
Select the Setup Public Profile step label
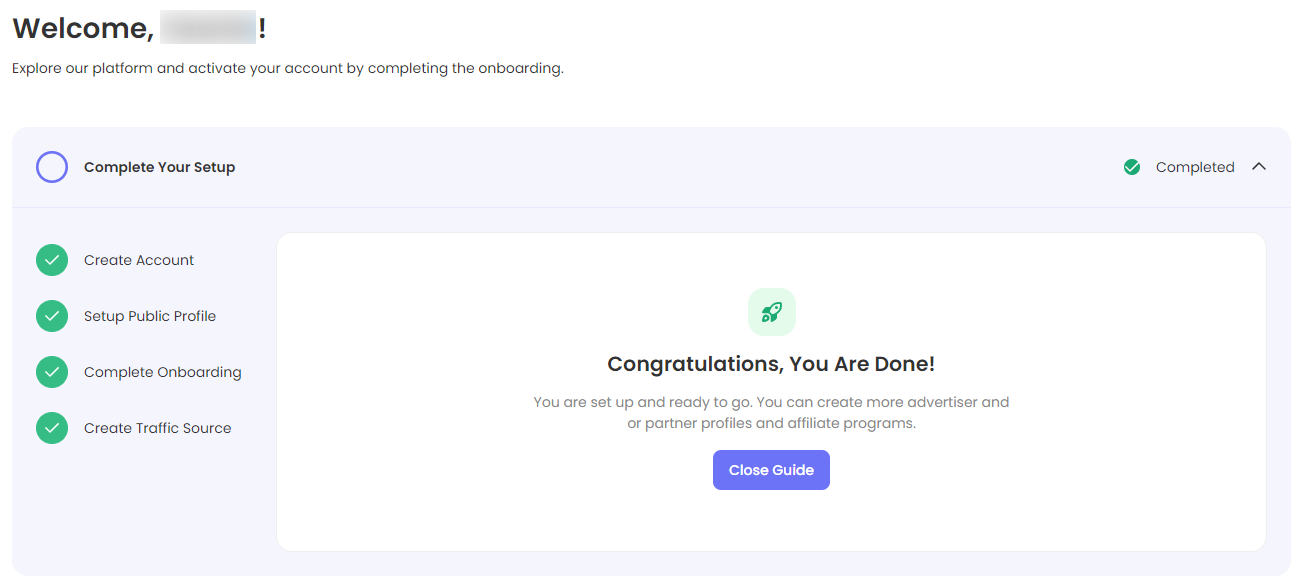(x=150, y=316)
